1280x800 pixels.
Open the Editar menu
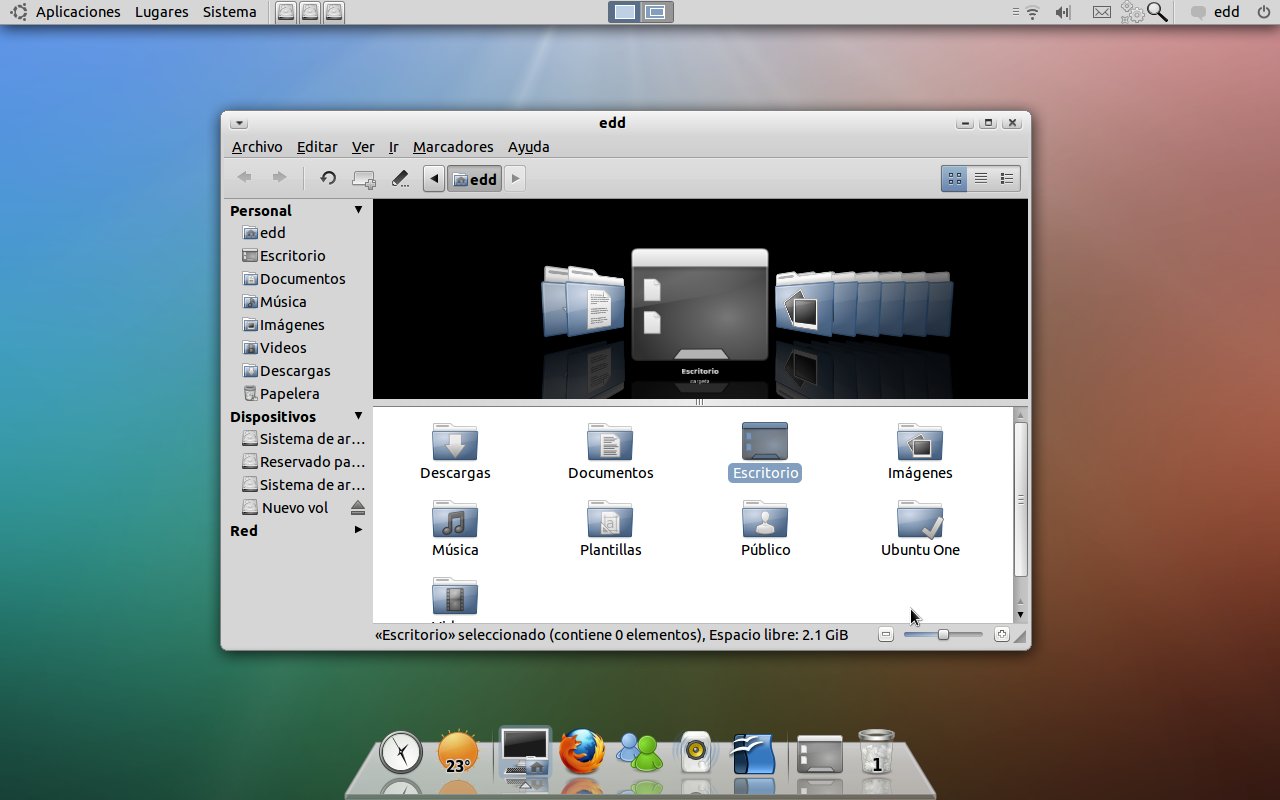coord(317,147)
